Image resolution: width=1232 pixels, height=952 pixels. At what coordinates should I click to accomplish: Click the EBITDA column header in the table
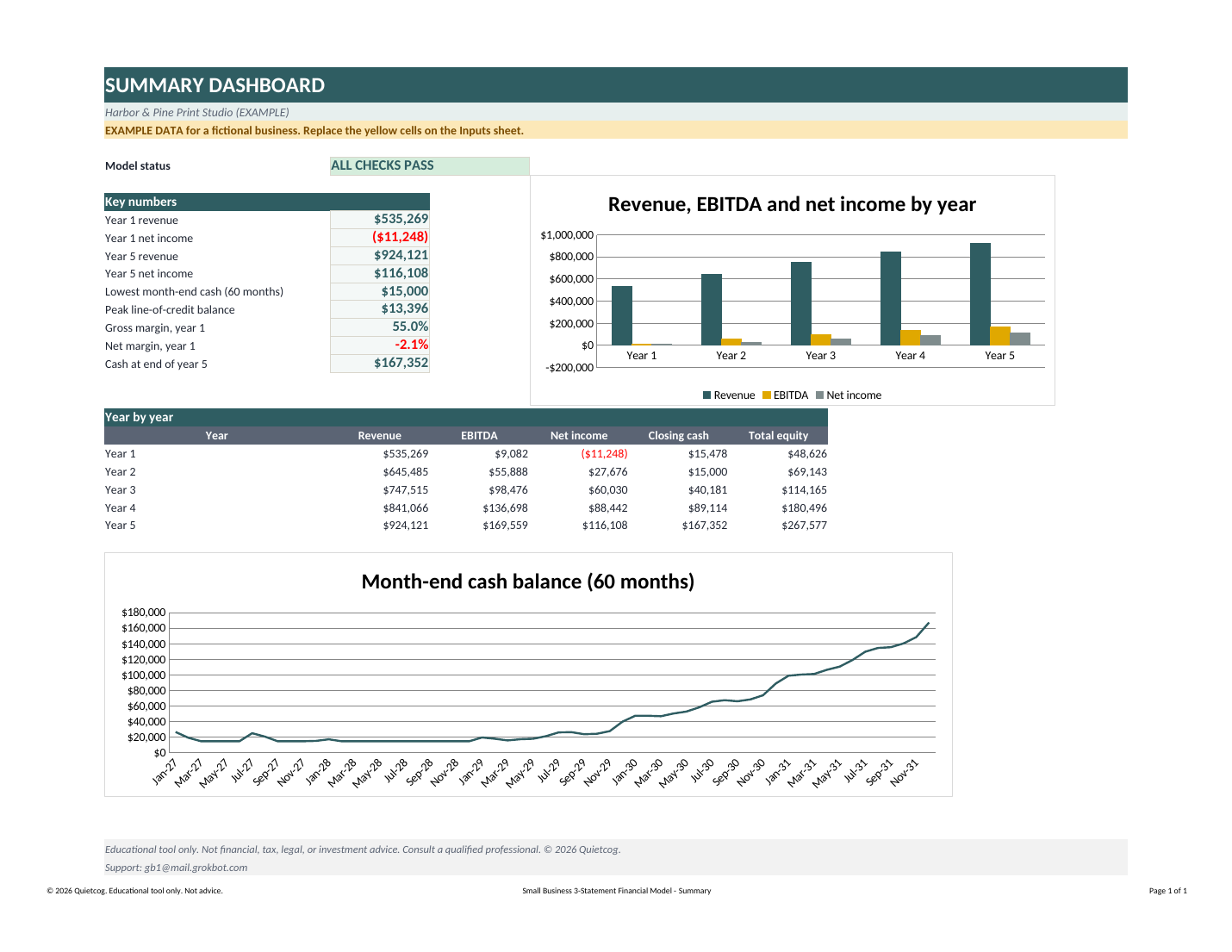479,436
